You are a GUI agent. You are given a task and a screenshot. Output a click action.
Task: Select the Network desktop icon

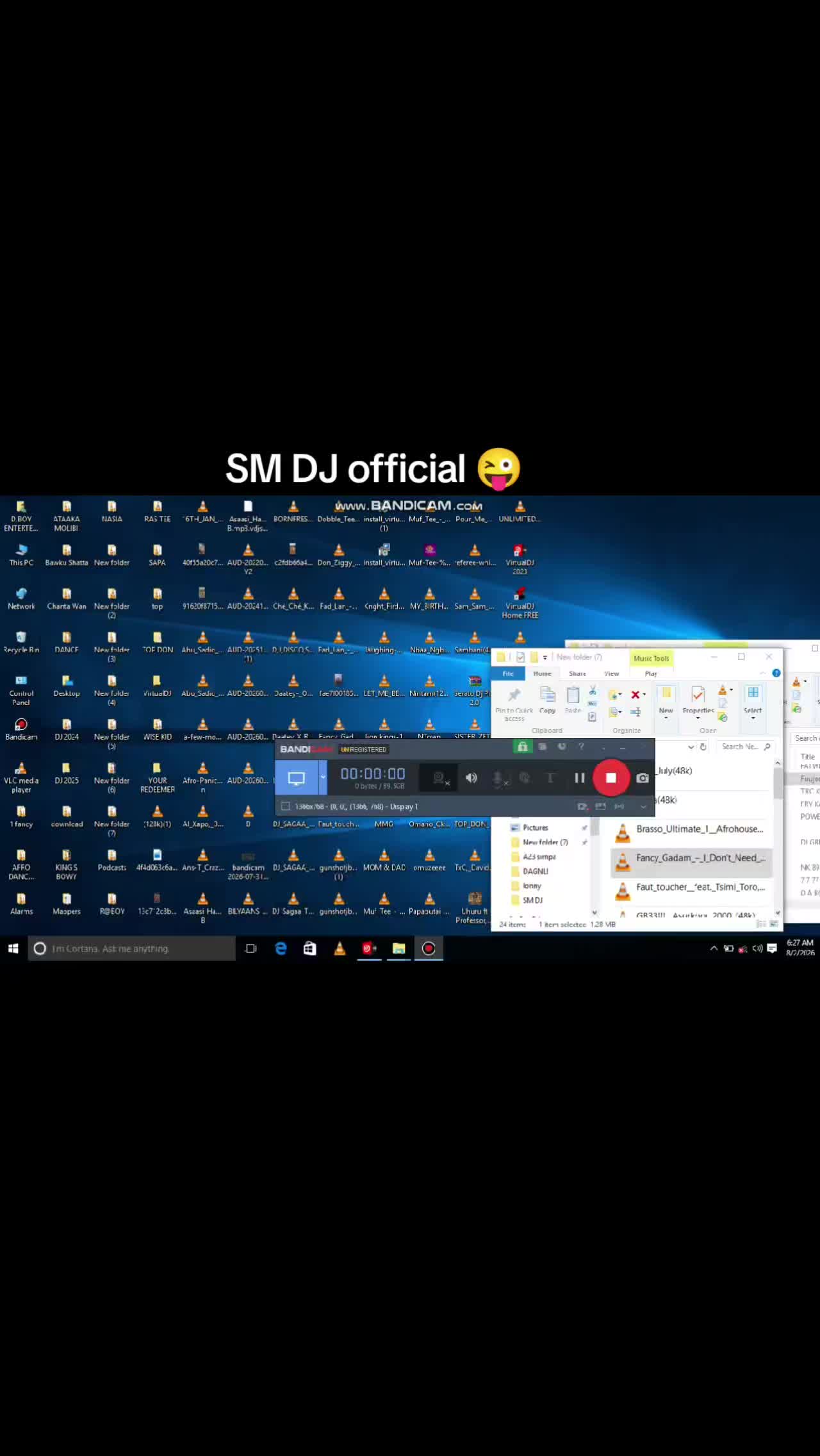pyautogui.click(x=21, y=599)
